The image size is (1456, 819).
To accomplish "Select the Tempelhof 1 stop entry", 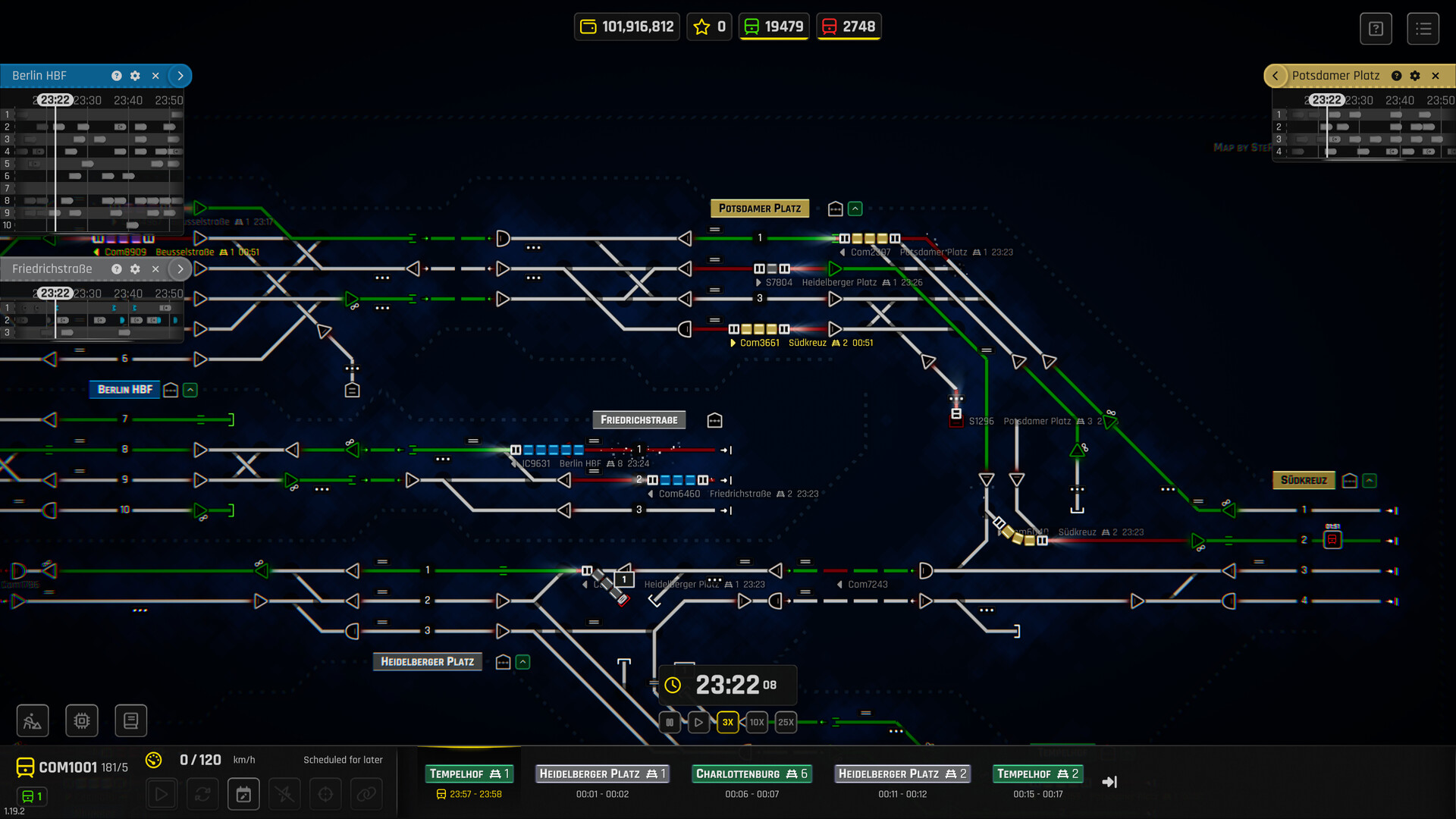I will point(469,773).
